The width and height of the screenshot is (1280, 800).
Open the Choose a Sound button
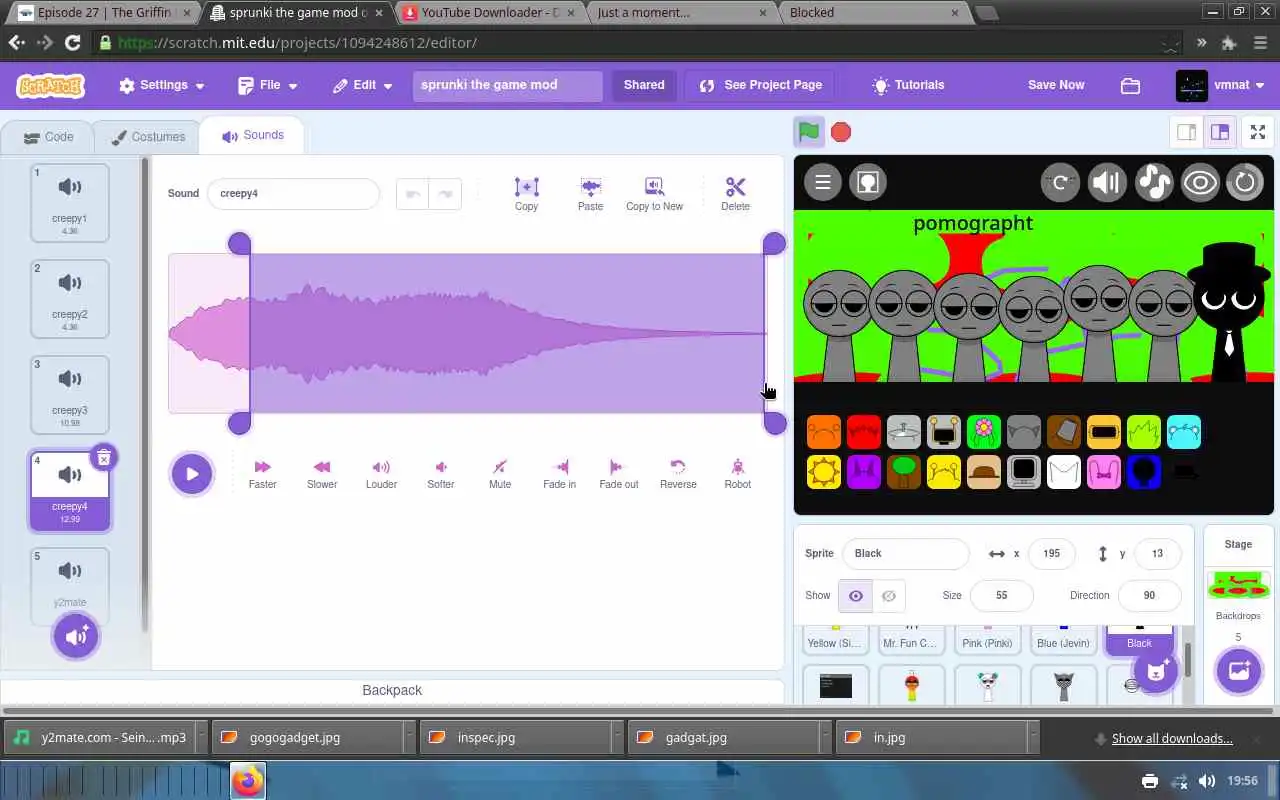(x=76, y=636)
